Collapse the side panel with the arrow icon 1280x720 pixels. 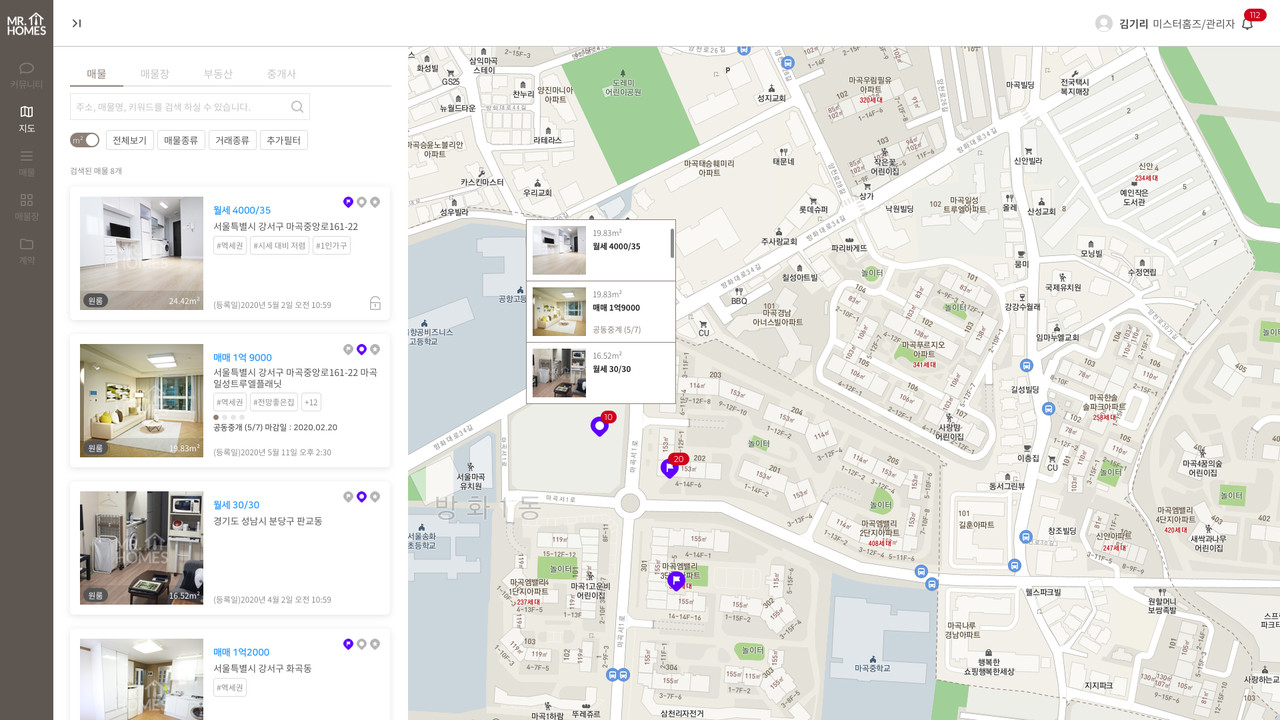click(77, 23)
